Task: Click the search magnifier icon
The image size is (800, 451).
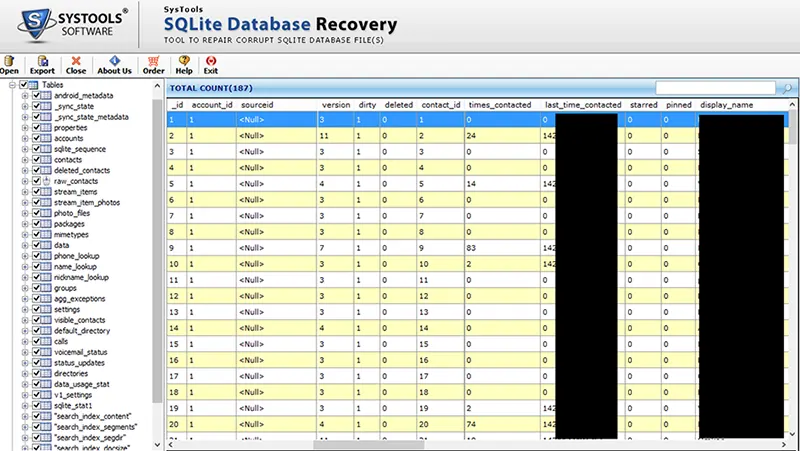Action: pyautogui.click(x=787, y=88)
